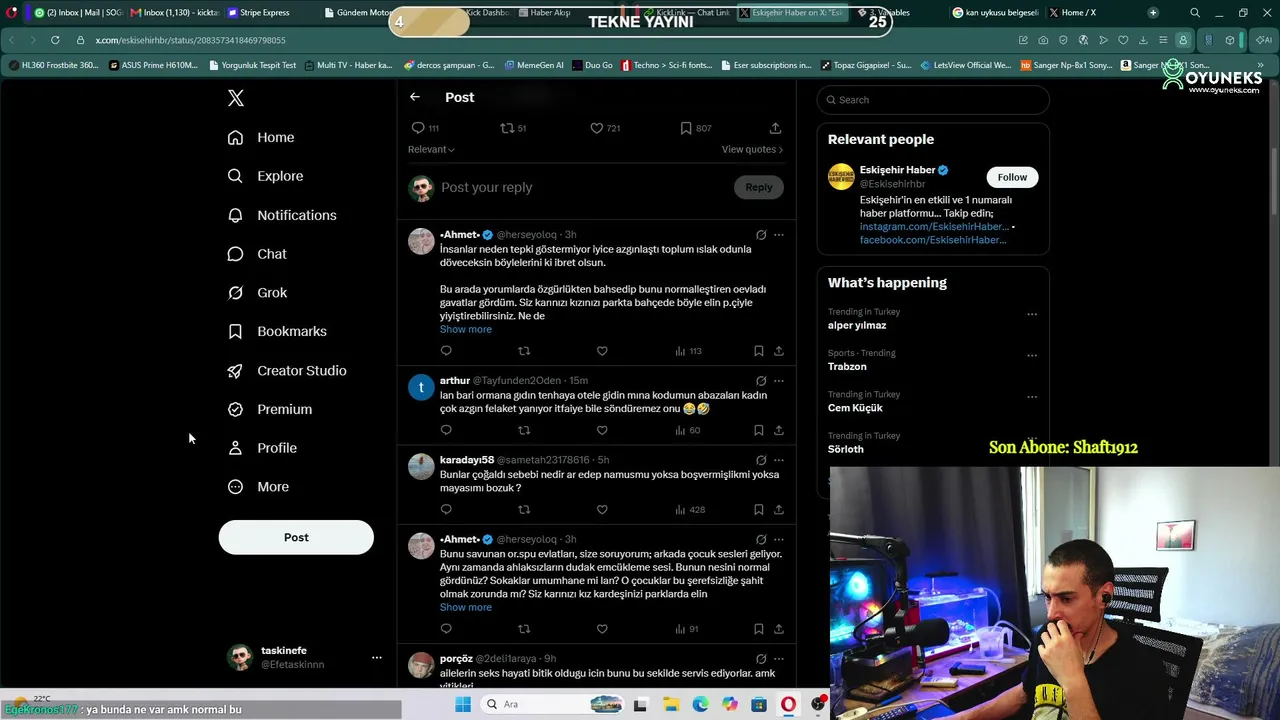The width and height of the screenshot is (1280, 720).
Task: Expand Show more on Ahmet's 113-view comment
Action: pos(465,329)
